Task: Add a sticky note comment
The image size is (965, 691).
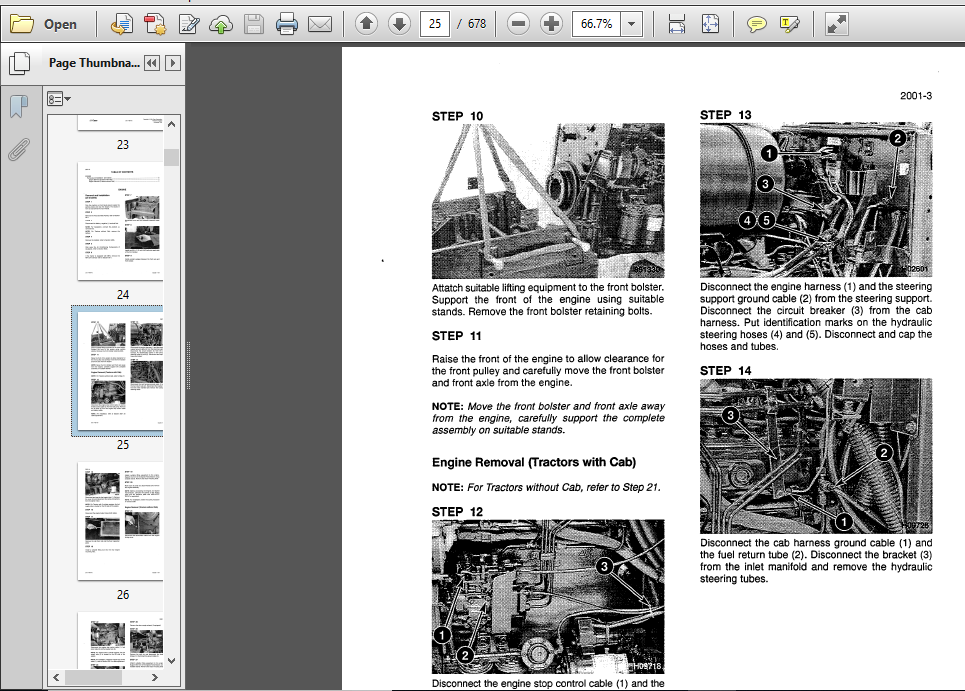Action: 756,25
